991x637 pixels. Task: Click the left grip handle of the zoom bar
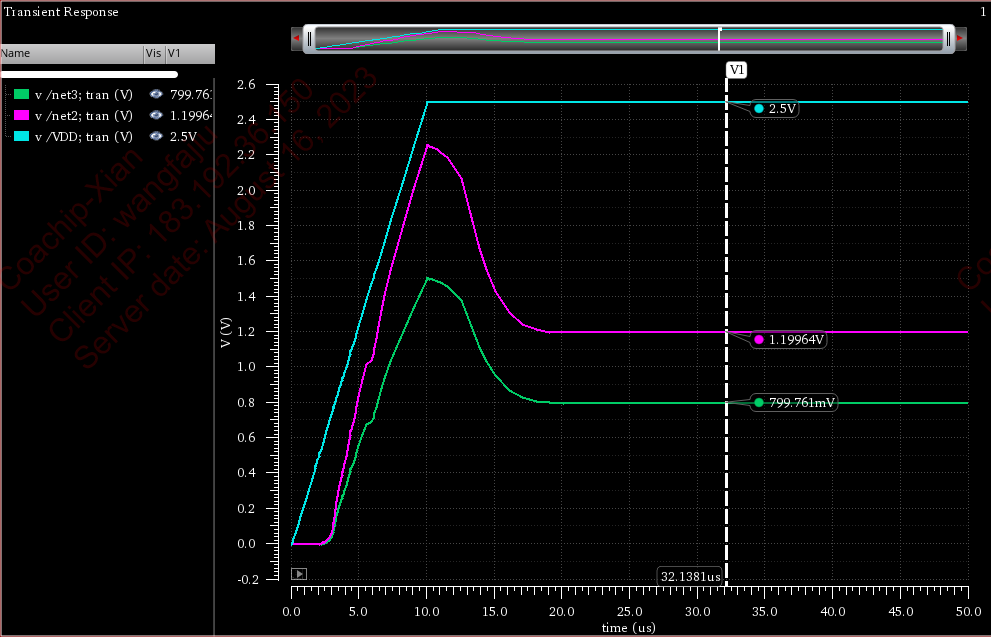tap(310, 39)
